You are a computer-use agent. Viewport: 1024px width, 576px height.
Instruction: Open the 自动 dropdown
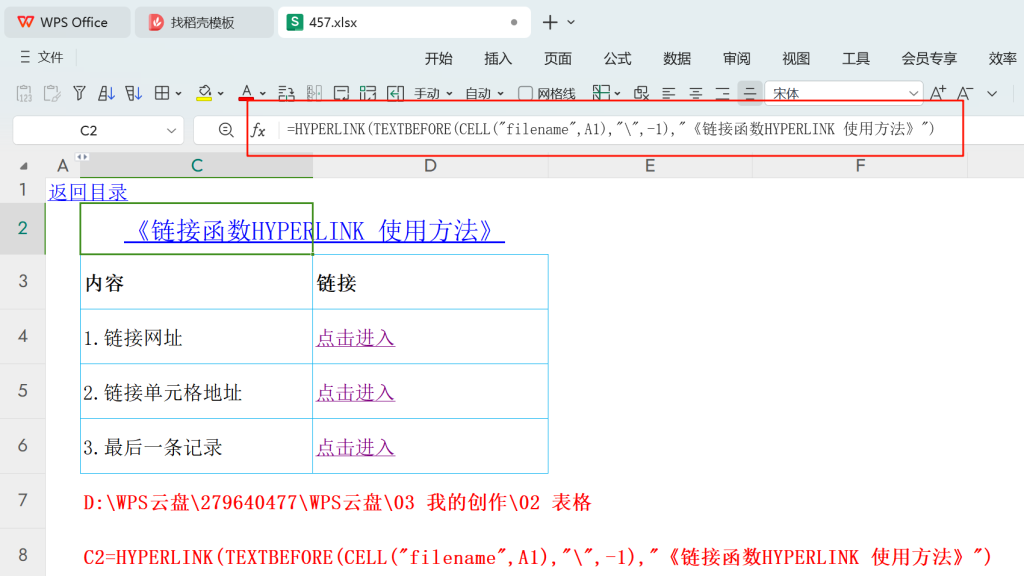(484, 94)
